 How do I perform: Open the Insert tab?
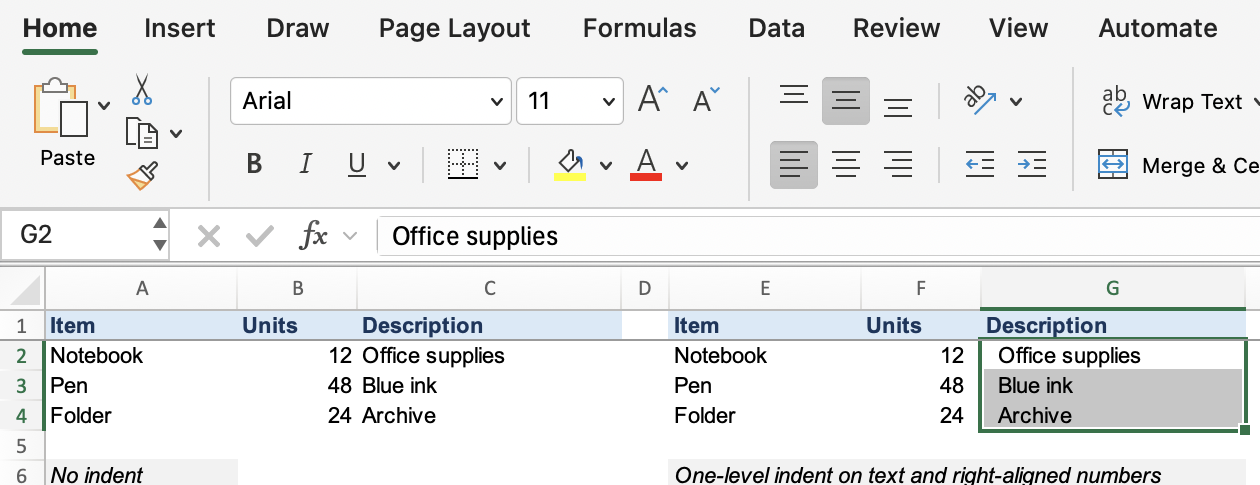pyautogui.click(x=181, y=28)
